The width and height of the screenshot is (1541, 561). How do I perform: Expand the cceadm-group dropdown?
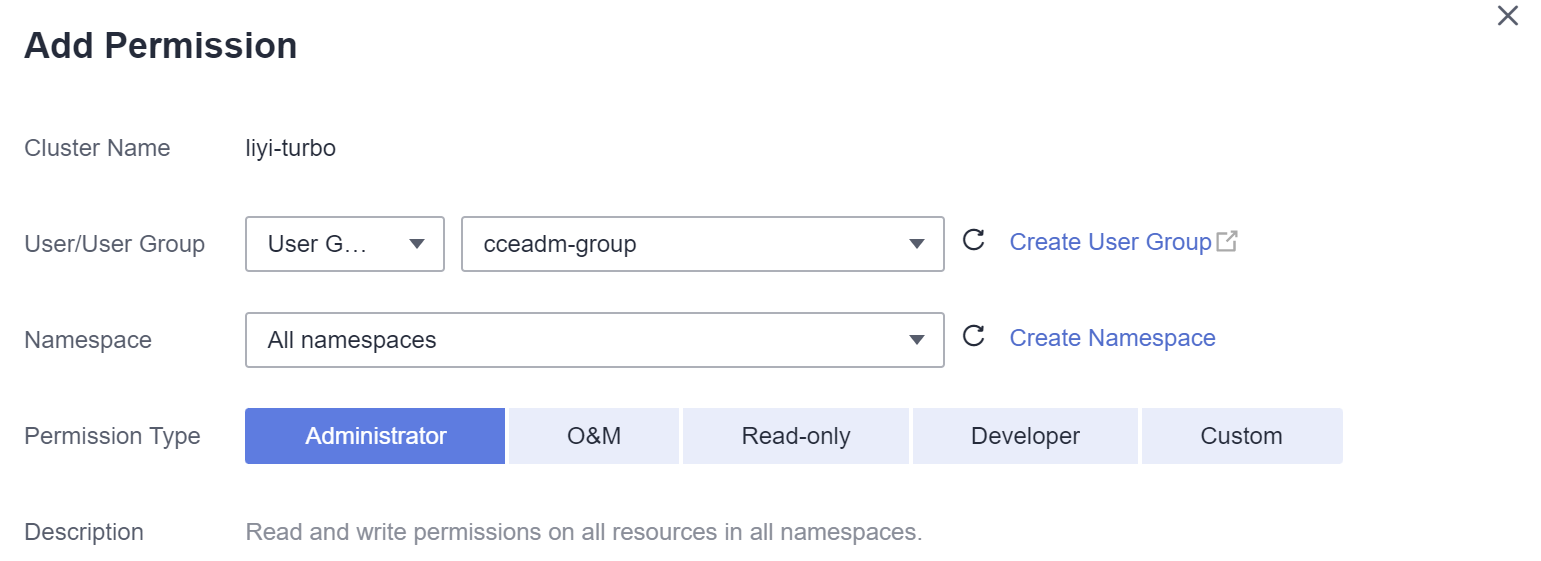[703, 244]
